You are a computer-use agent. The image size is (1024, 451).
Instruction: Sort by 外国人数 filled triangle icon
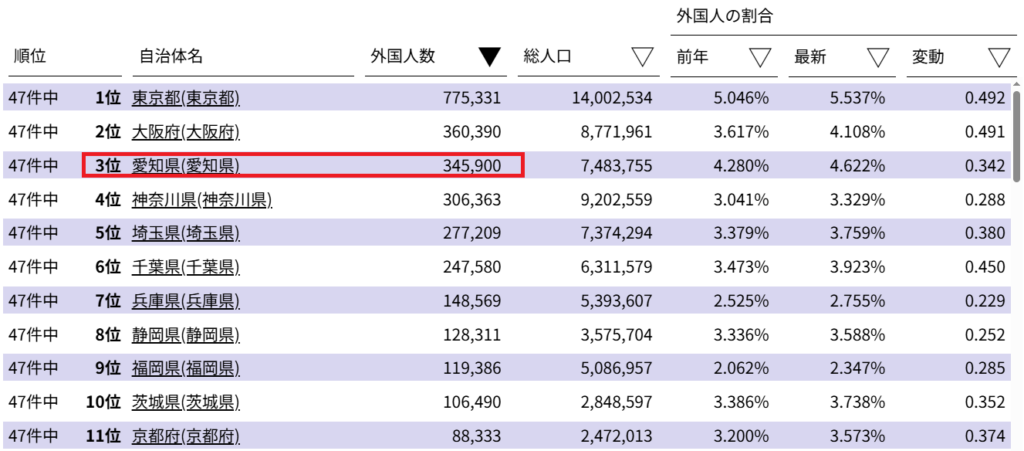click(489, 58)
